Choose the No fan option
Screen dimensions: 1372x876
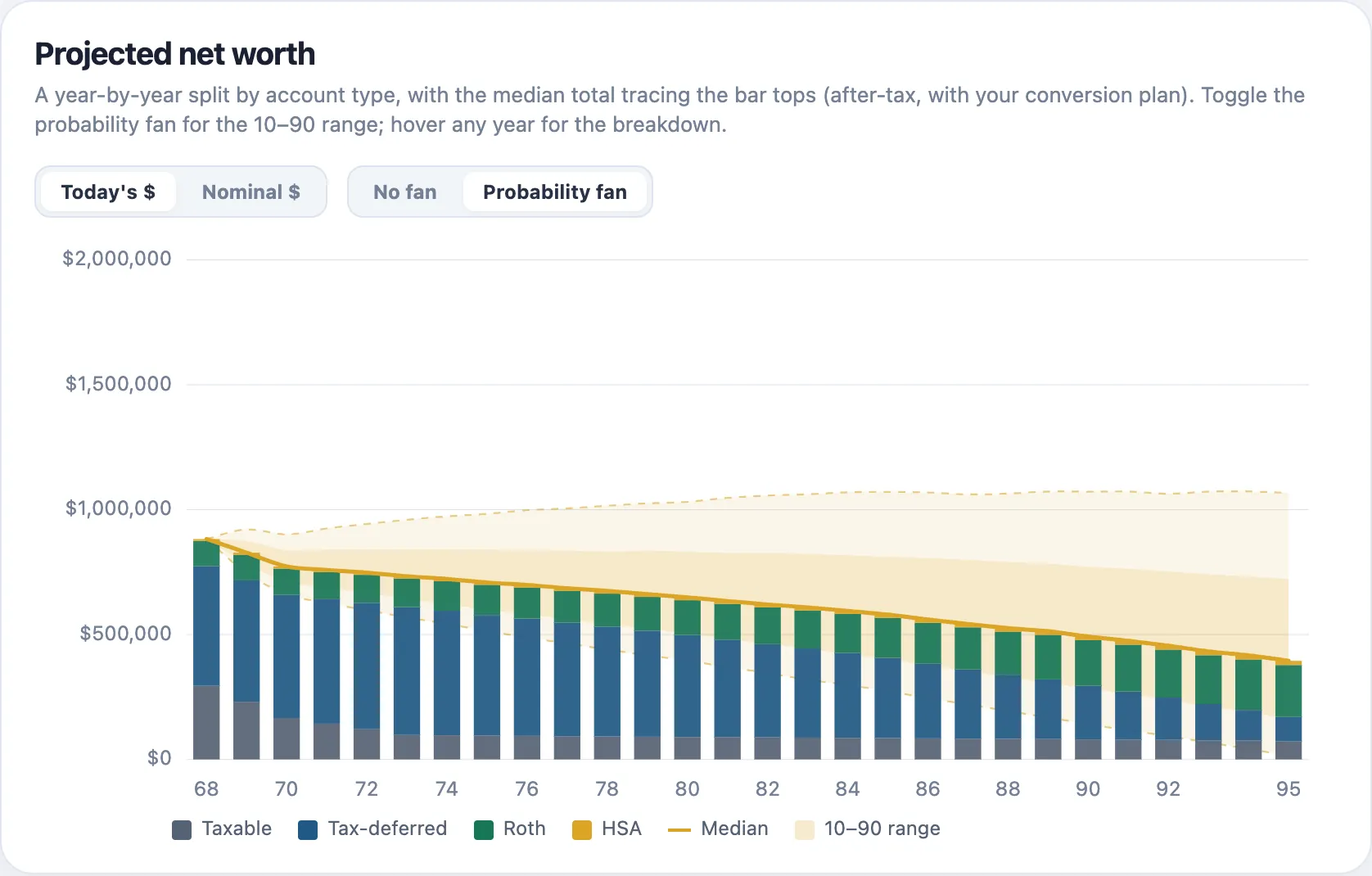(404, 192)
